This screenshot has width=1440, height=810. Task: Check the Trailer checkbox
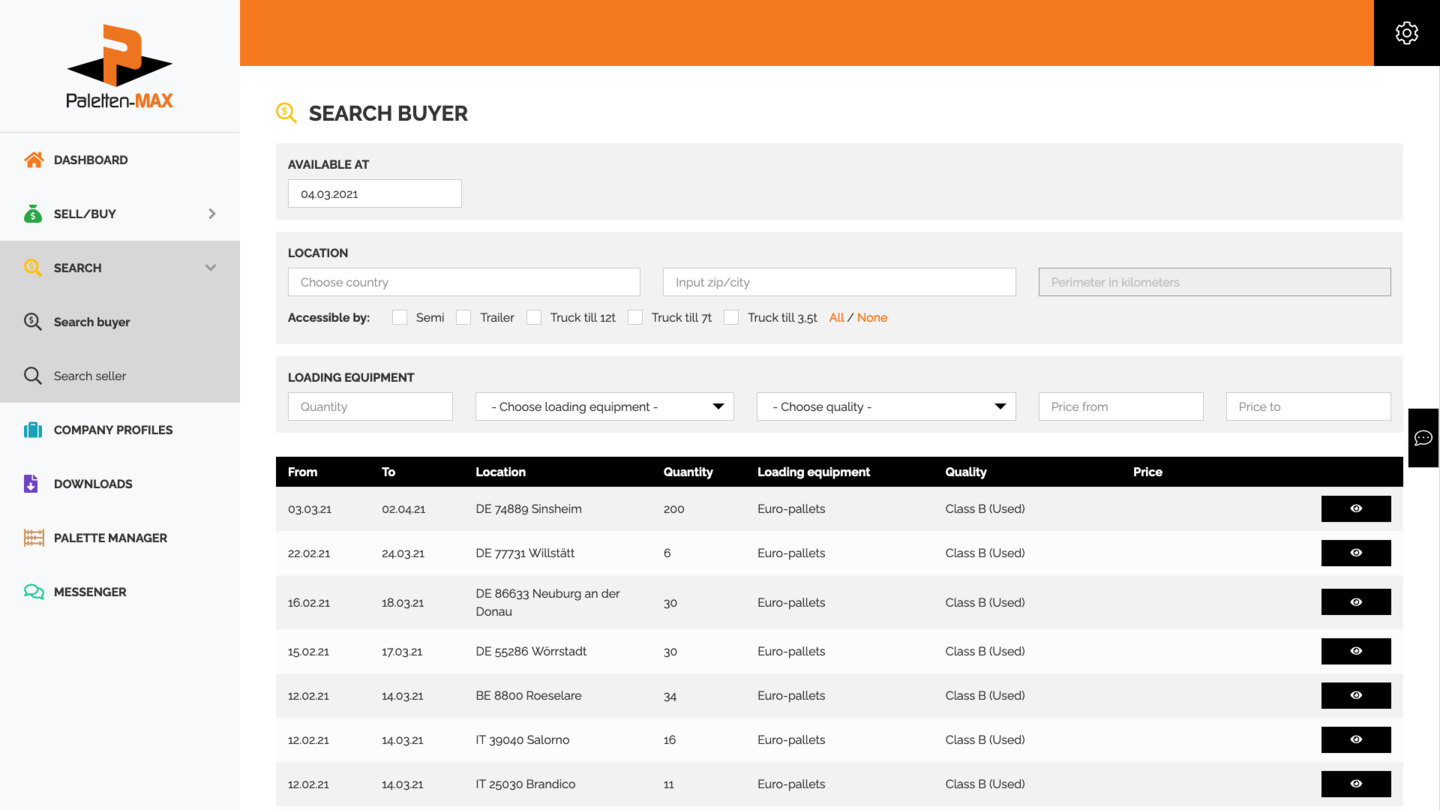[x=464, y=318]
